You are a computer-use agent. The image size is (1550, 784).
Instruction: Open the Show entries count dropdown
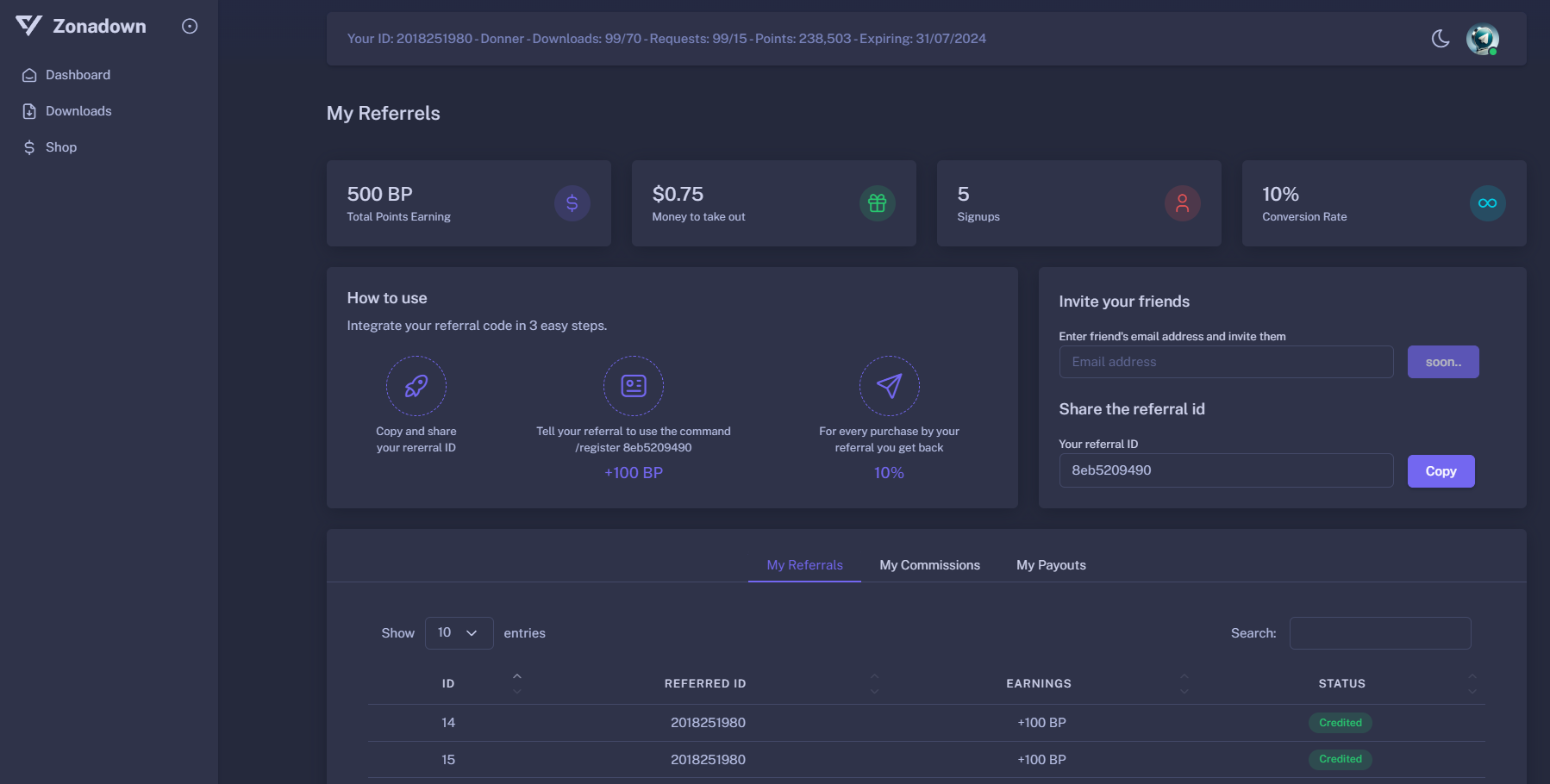coord(459,633)
